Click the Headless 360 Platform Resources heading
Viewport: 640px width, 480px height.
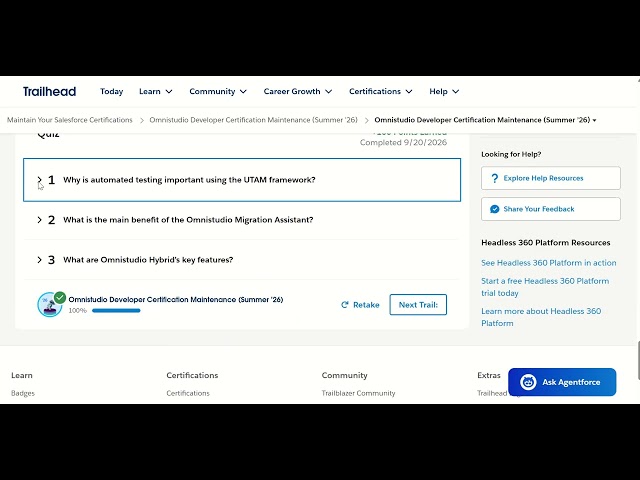coord(546,242)
